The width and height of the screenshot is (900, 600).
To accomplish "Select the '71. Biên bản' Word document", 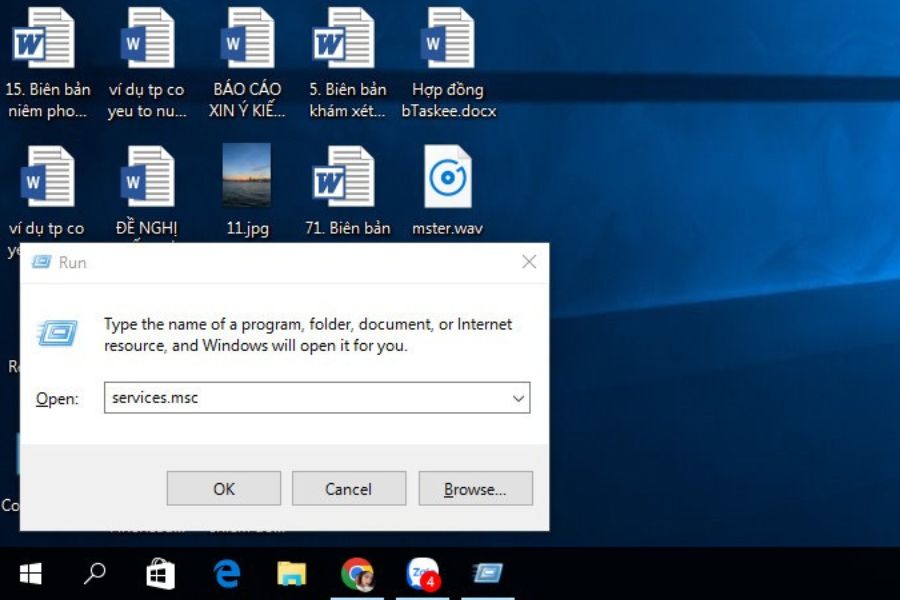I will tap(345, 178).
